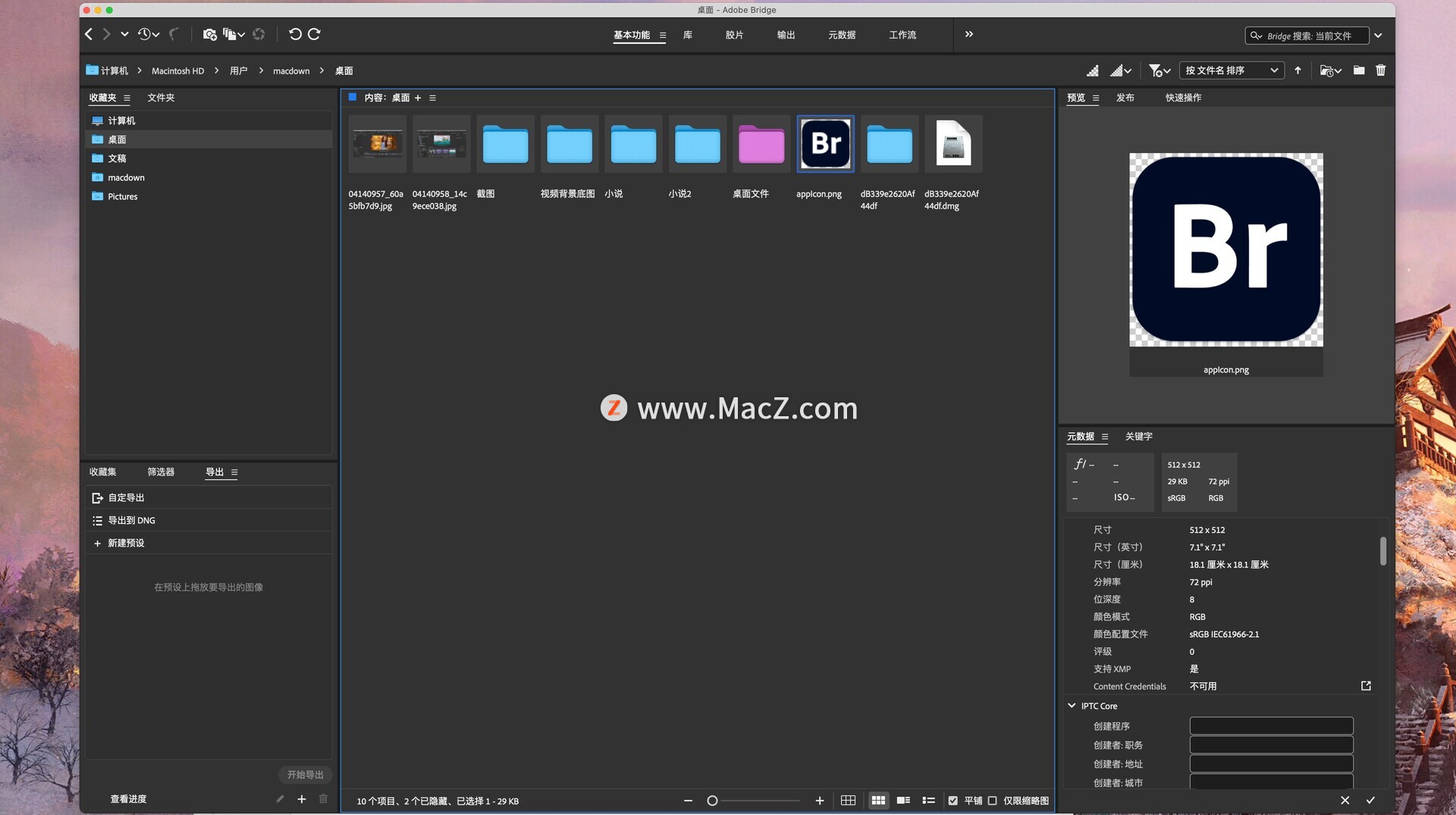Click 创建程序 input field
Screen dimensions: 1456x815
tap(1271, 726)
